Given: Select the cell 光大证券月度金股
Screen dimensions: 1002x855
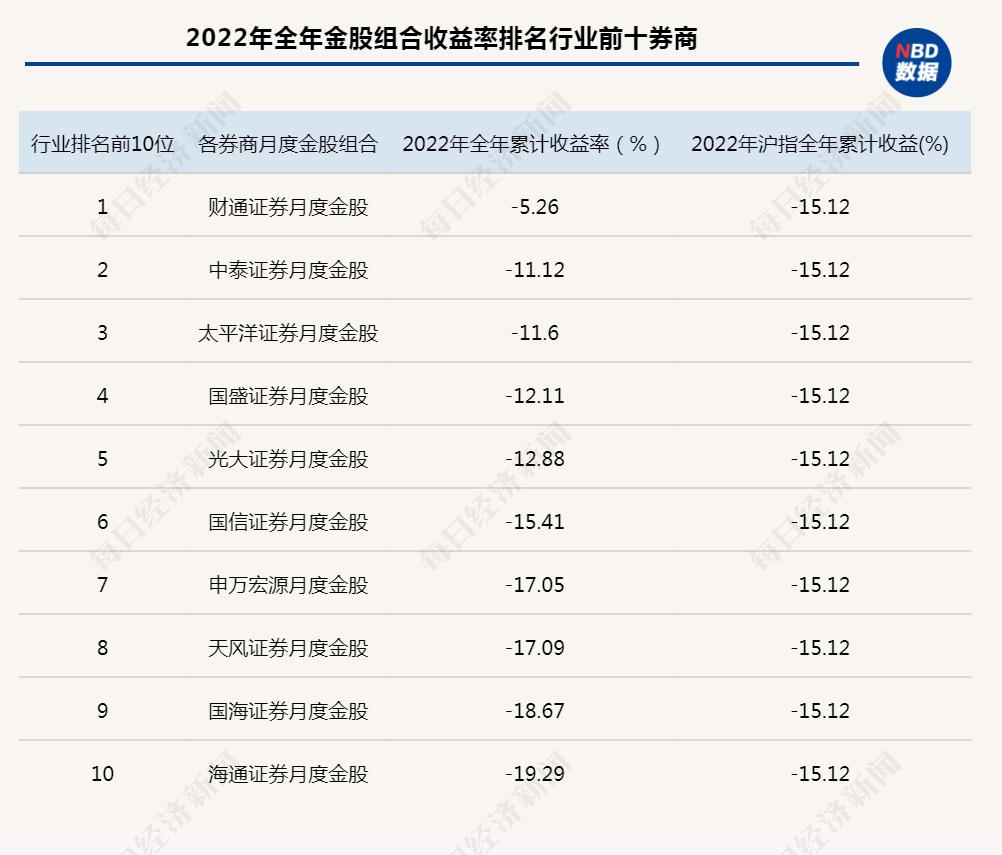Looking at the screenshot, I should 288,459.
